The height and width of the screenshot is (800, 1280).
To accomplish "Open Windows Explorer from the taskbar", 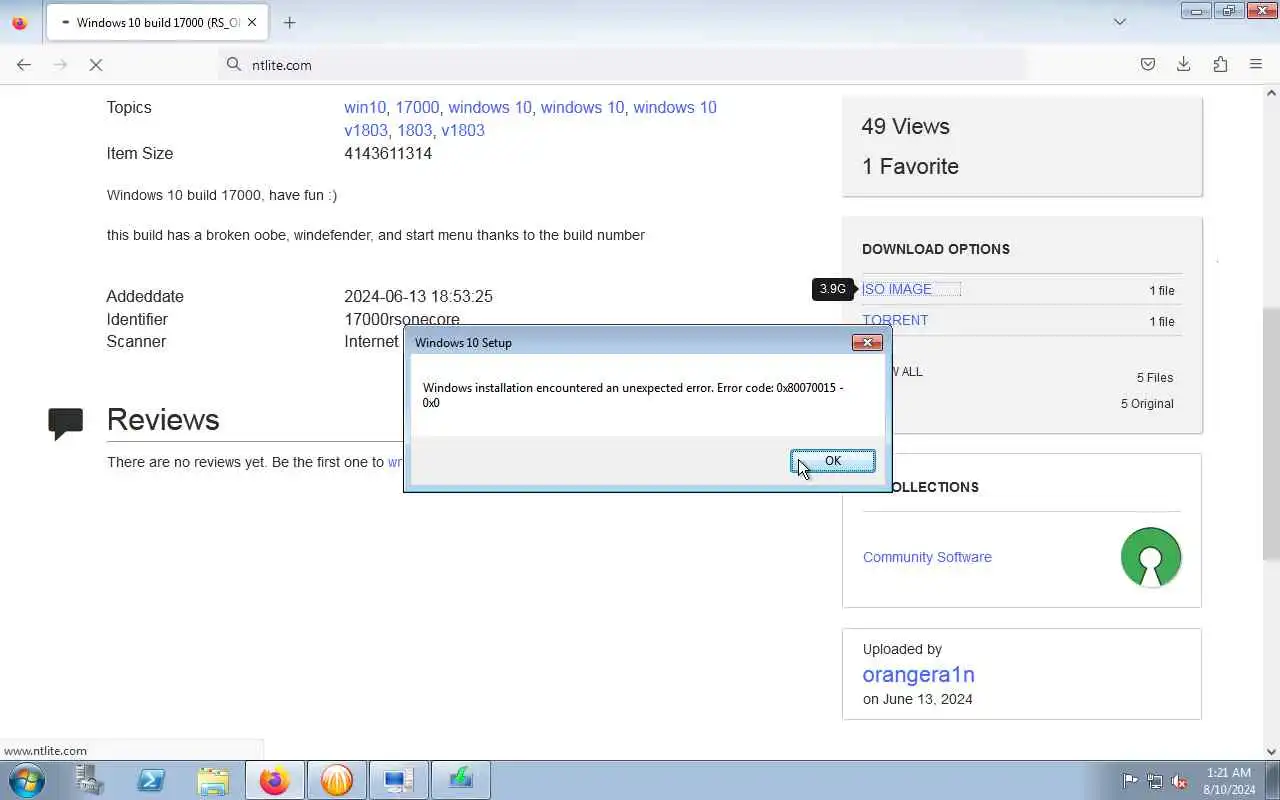I will [213, 780].
